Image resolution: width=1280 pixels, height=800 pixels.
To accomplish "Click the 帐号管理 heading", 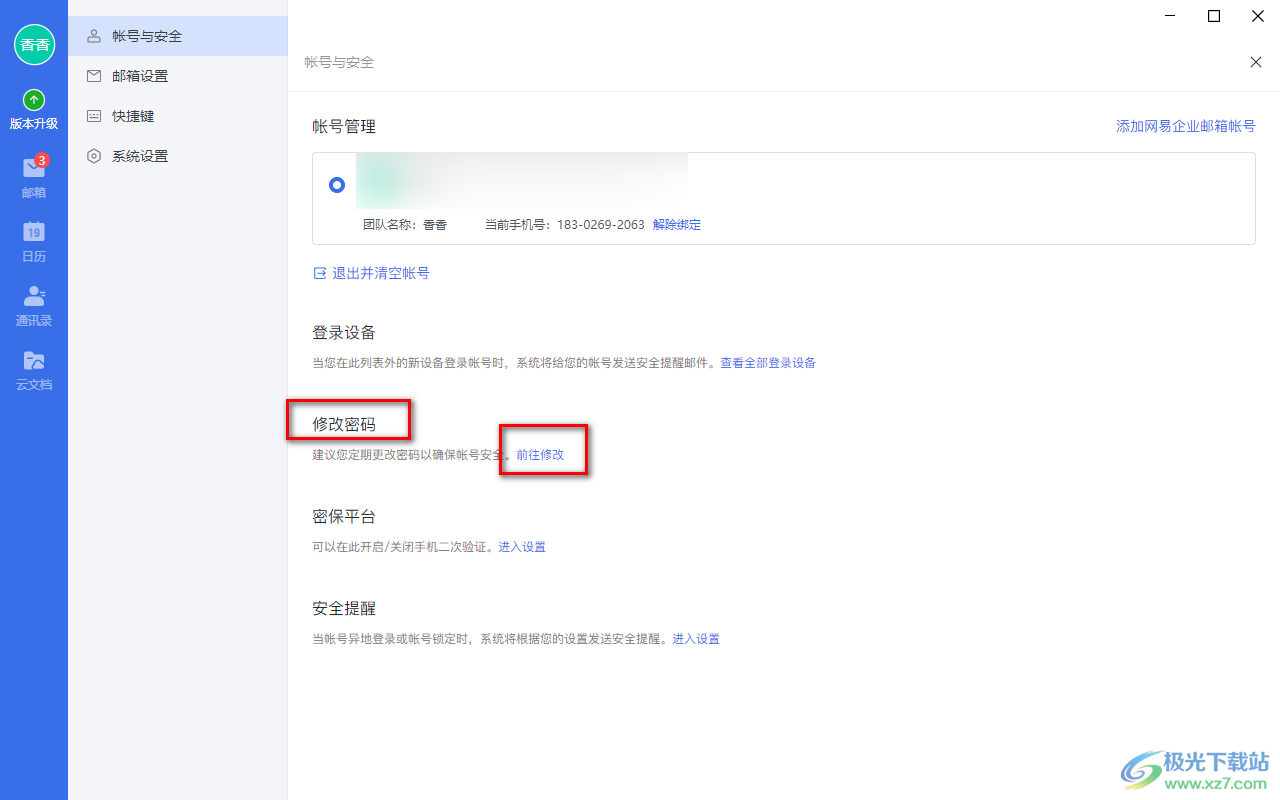I will click(x=344, y=126).
